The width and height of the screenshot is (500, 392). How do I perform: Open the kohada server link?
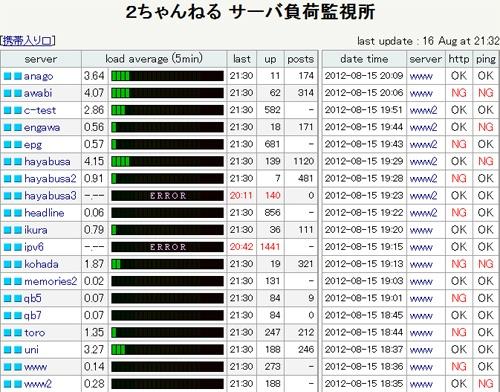(41, 264)
